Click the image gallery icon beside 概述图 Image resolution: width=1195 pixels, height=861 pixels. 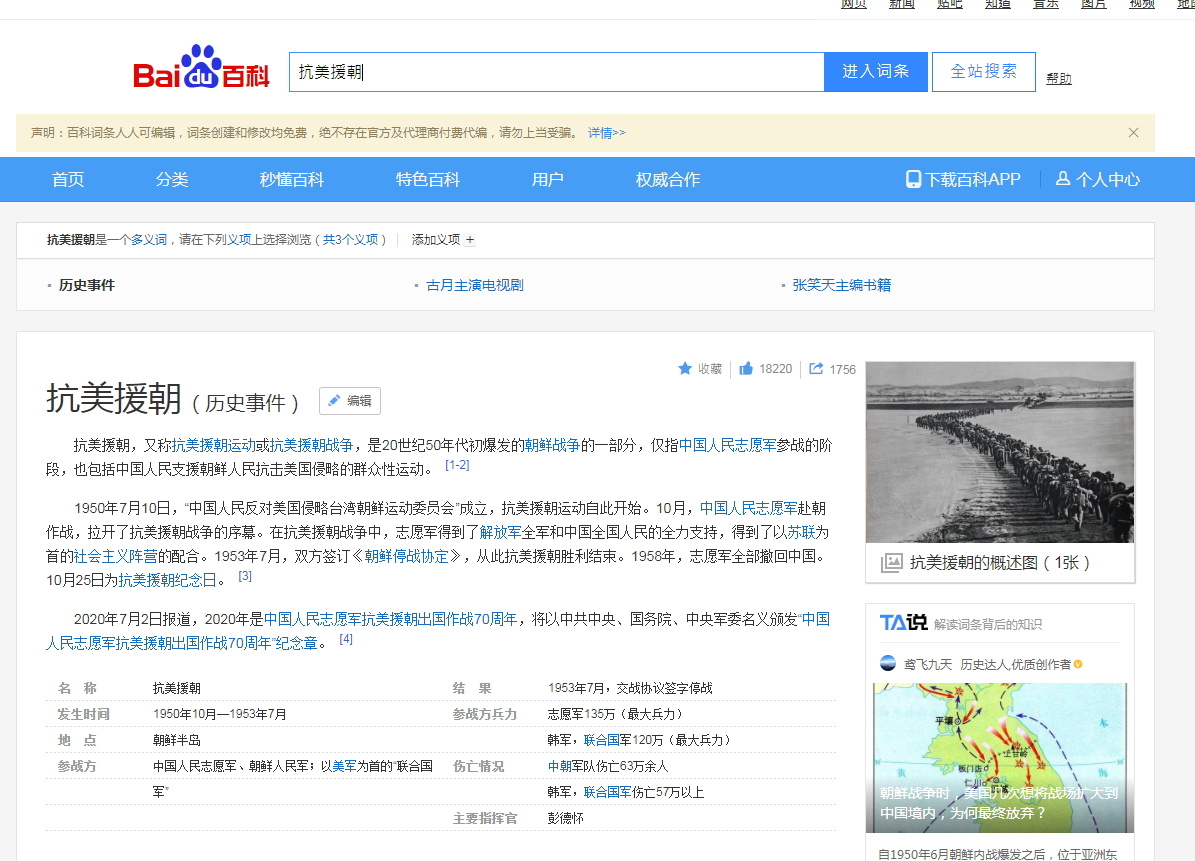click(891, 563)
